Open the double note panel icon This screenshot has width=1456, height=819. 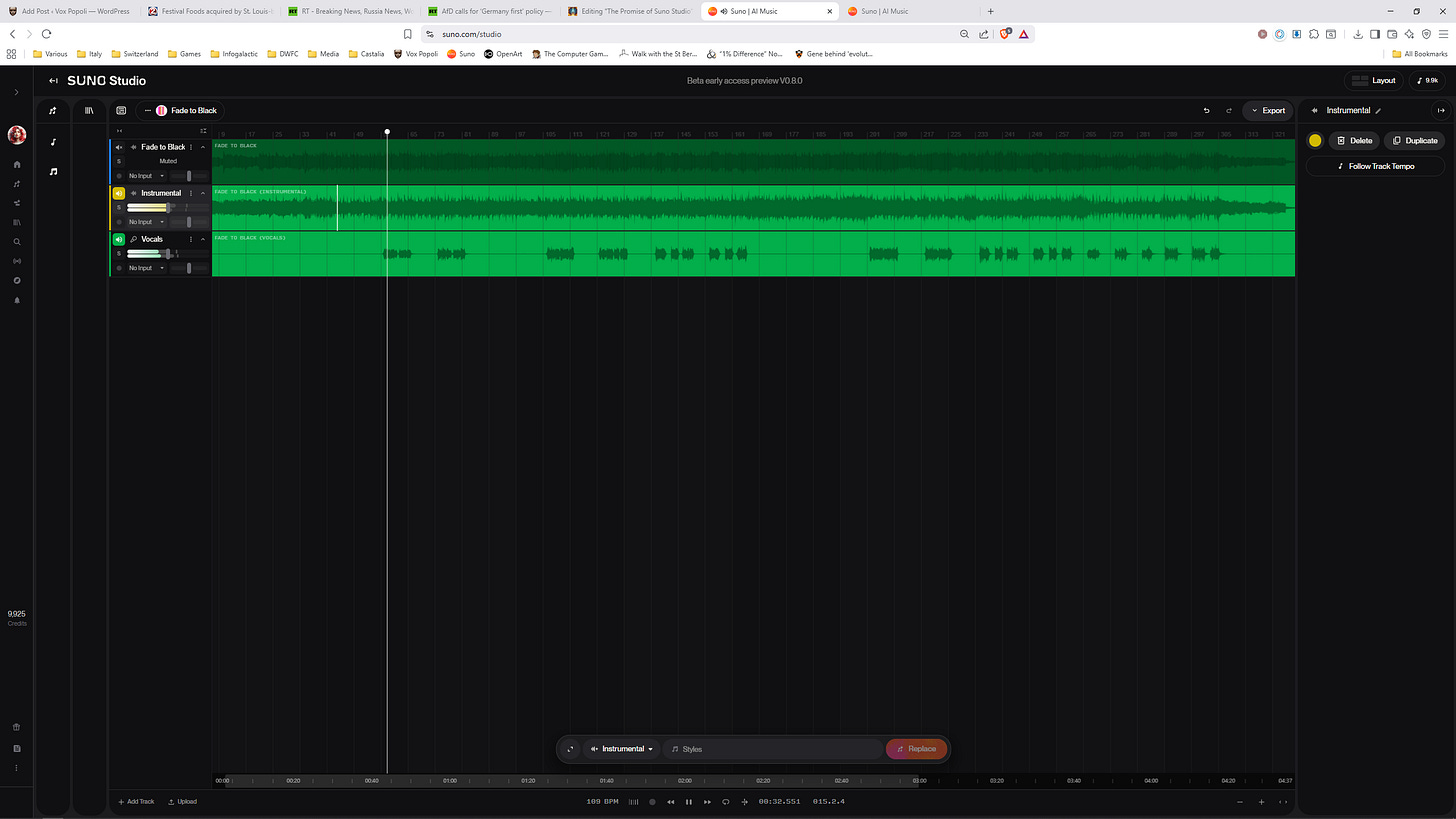(53, 172)
